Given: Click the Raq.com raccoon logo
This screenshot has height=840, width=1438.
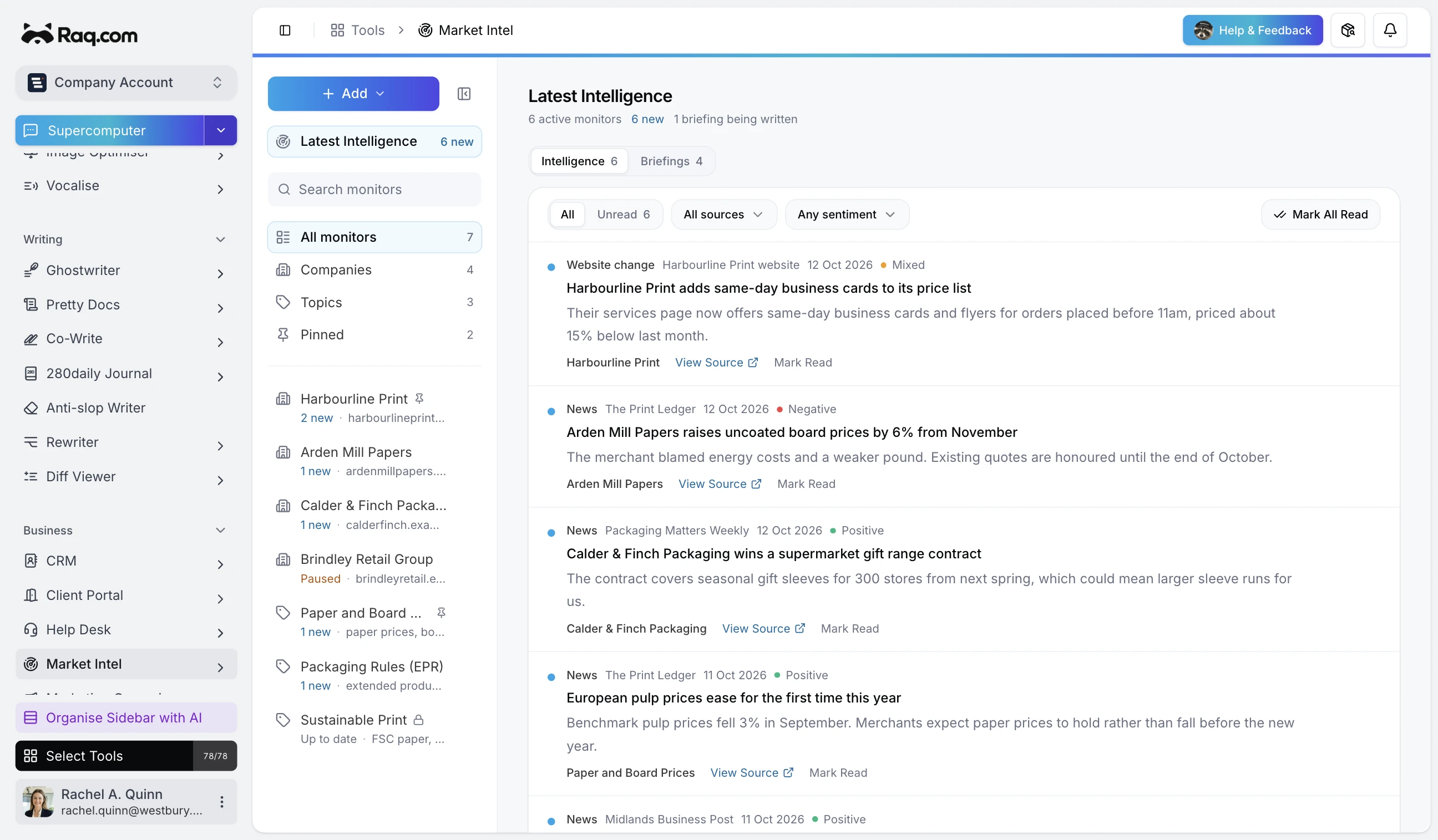Looking at the screenshot, I should tap(79, 34).
